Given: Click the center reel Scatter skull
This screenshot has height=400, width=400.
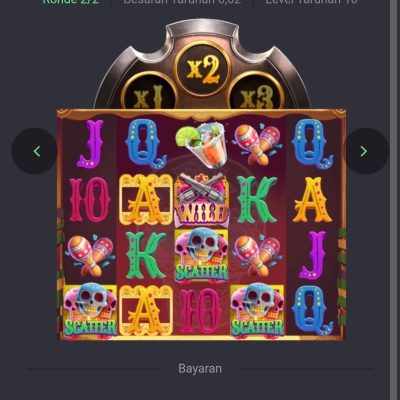Looking at the screenshot, I should (202, 256).
